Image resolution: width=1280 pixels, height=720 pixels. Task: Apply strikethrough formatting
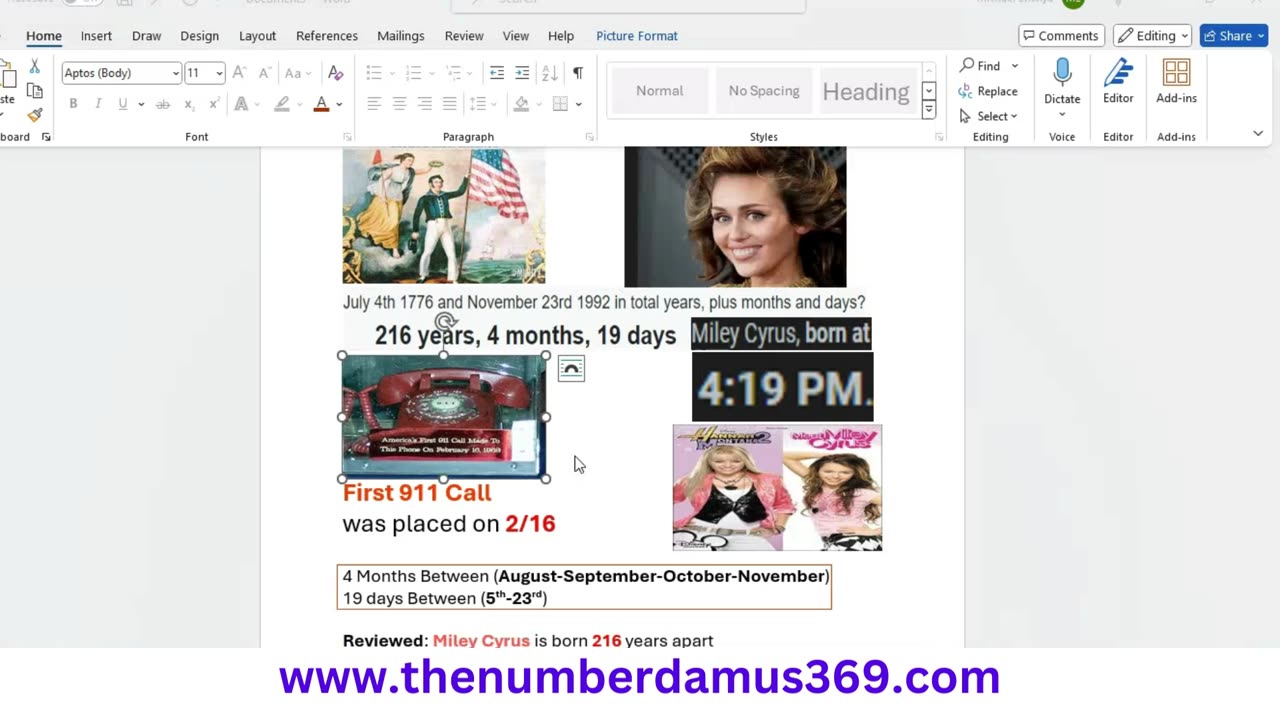(163, 104)
